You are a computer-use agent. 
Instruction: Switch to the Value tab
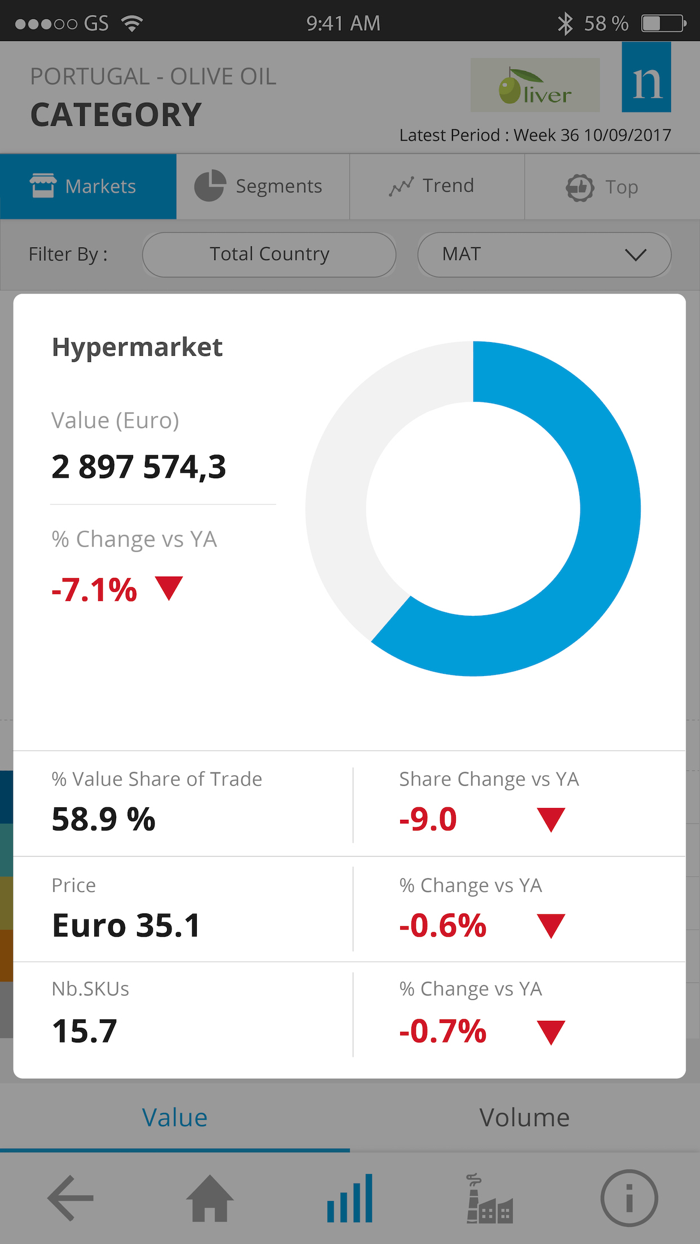pos(174,1117)
